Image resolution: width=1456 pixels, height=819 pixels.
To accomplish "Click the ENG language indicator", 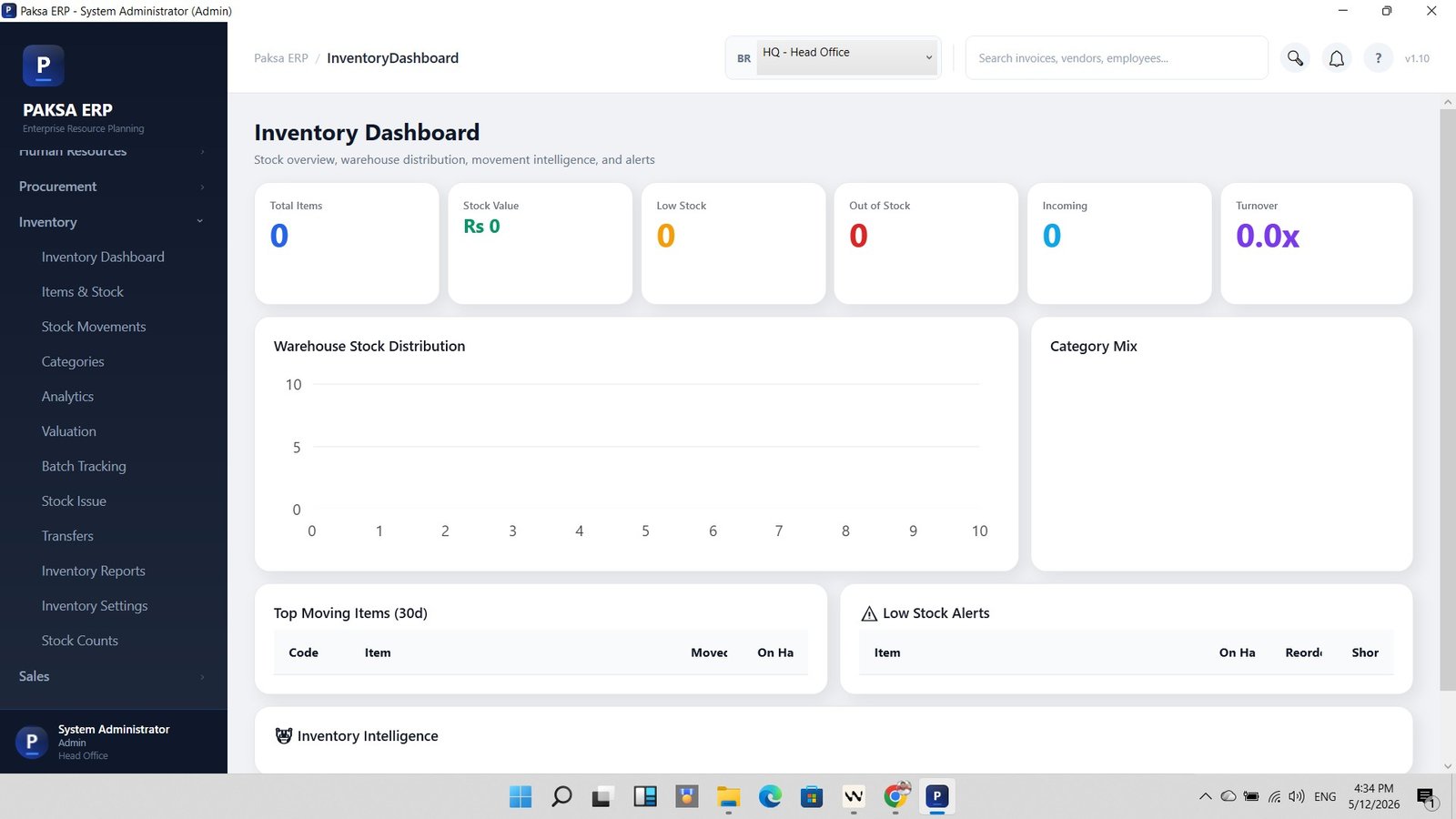I will 1325,796.
